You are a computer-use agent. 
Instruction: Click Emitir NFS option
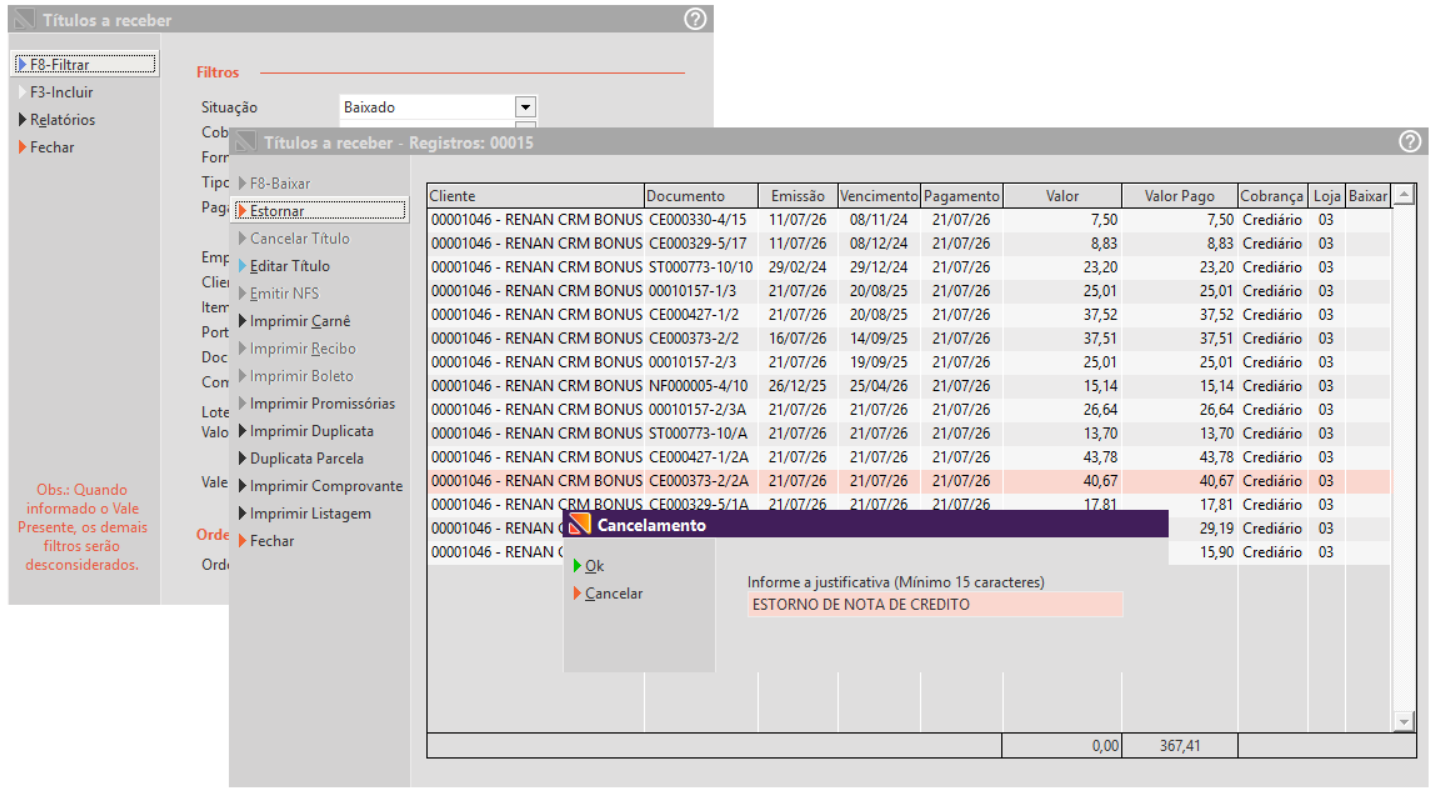[x=284, y=294]
